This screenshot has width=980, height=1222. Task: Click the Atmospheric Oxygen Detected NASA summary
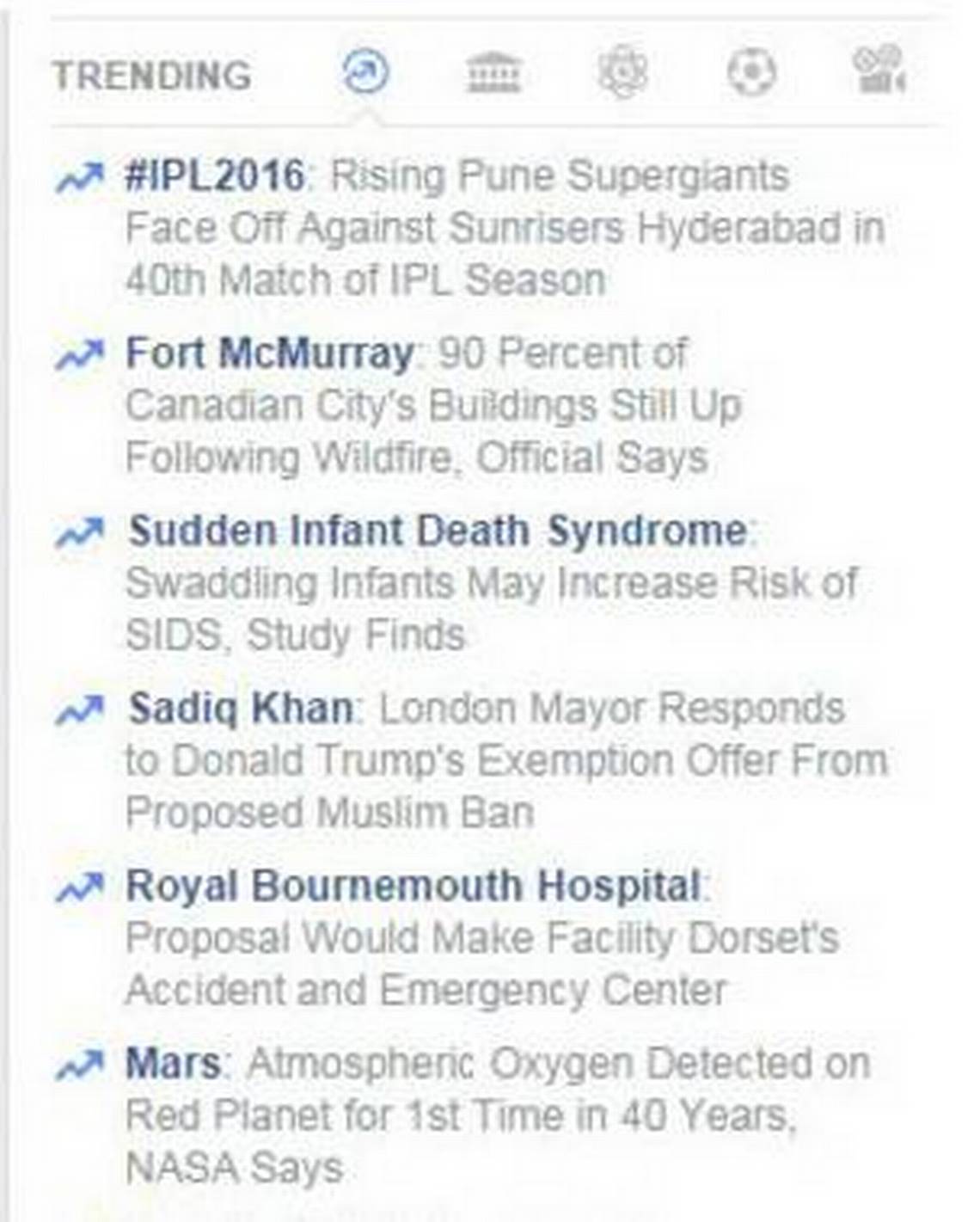[498, 1115]
